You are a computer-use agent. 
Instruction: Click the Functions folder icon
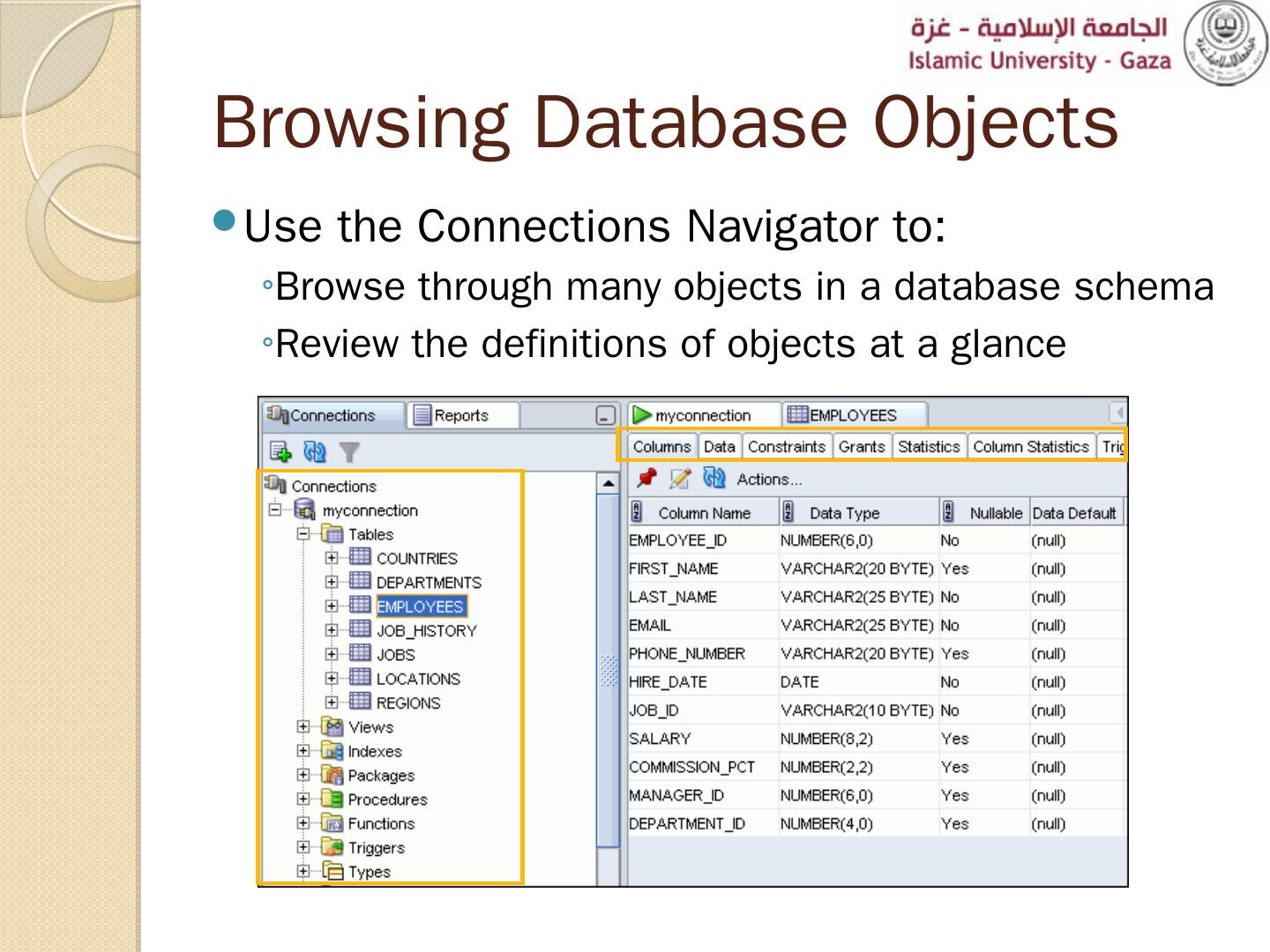(x=332, y=823)
